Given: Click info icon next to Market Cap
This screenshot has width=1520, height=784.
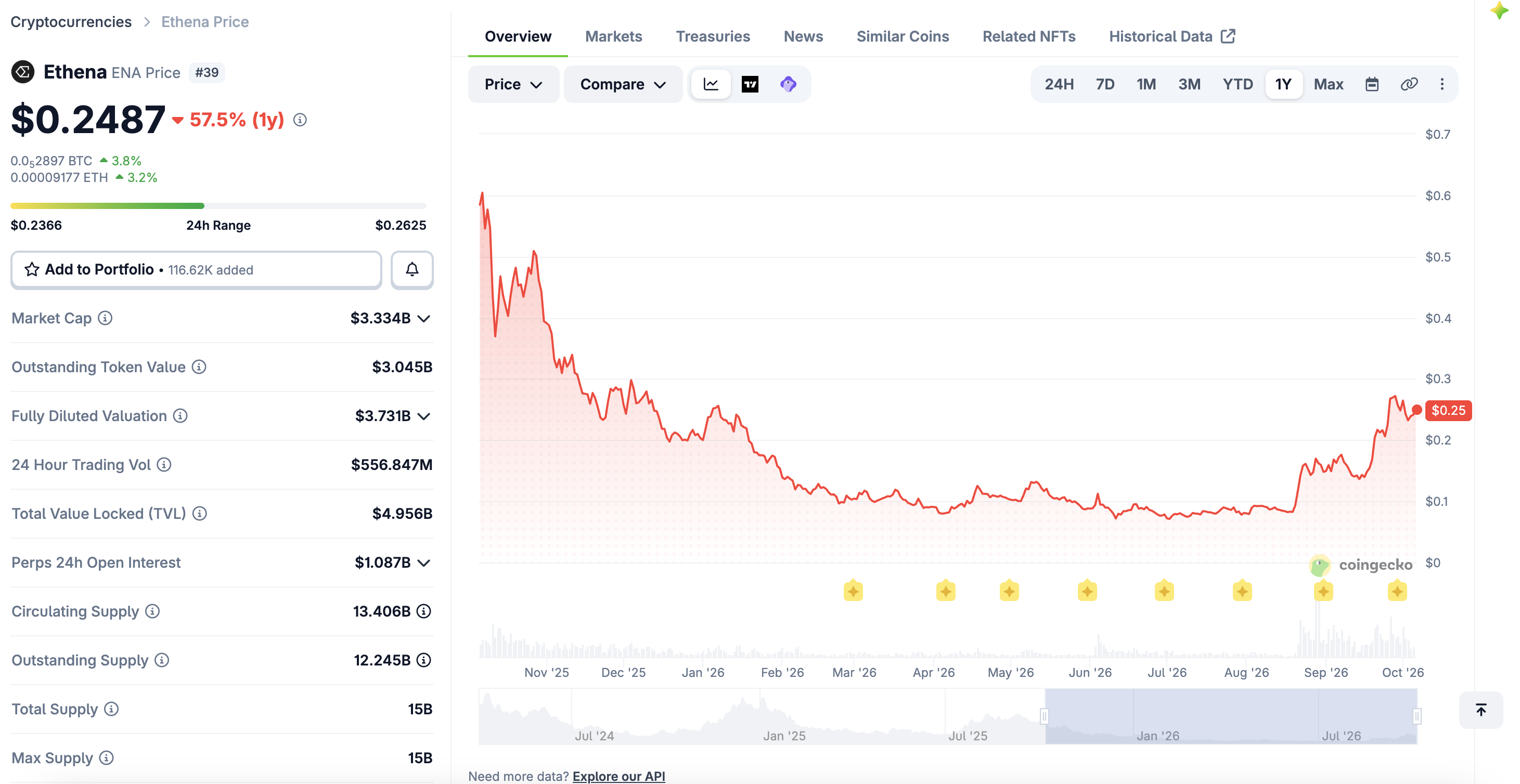Looking at the screenshot, I should (x=105, y=318).
